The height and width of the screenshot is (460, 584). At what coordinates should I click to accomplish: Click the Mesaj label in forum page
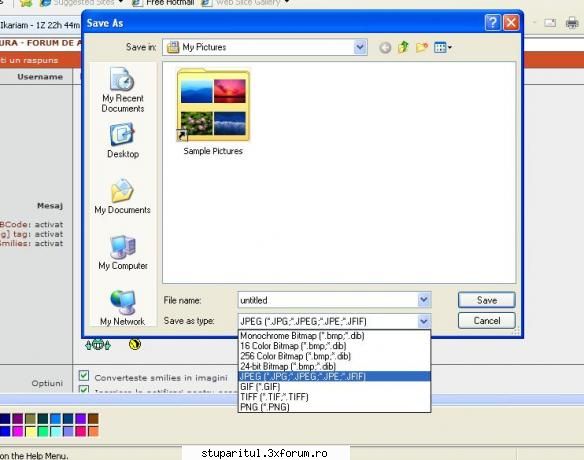(x=50, y=205)
